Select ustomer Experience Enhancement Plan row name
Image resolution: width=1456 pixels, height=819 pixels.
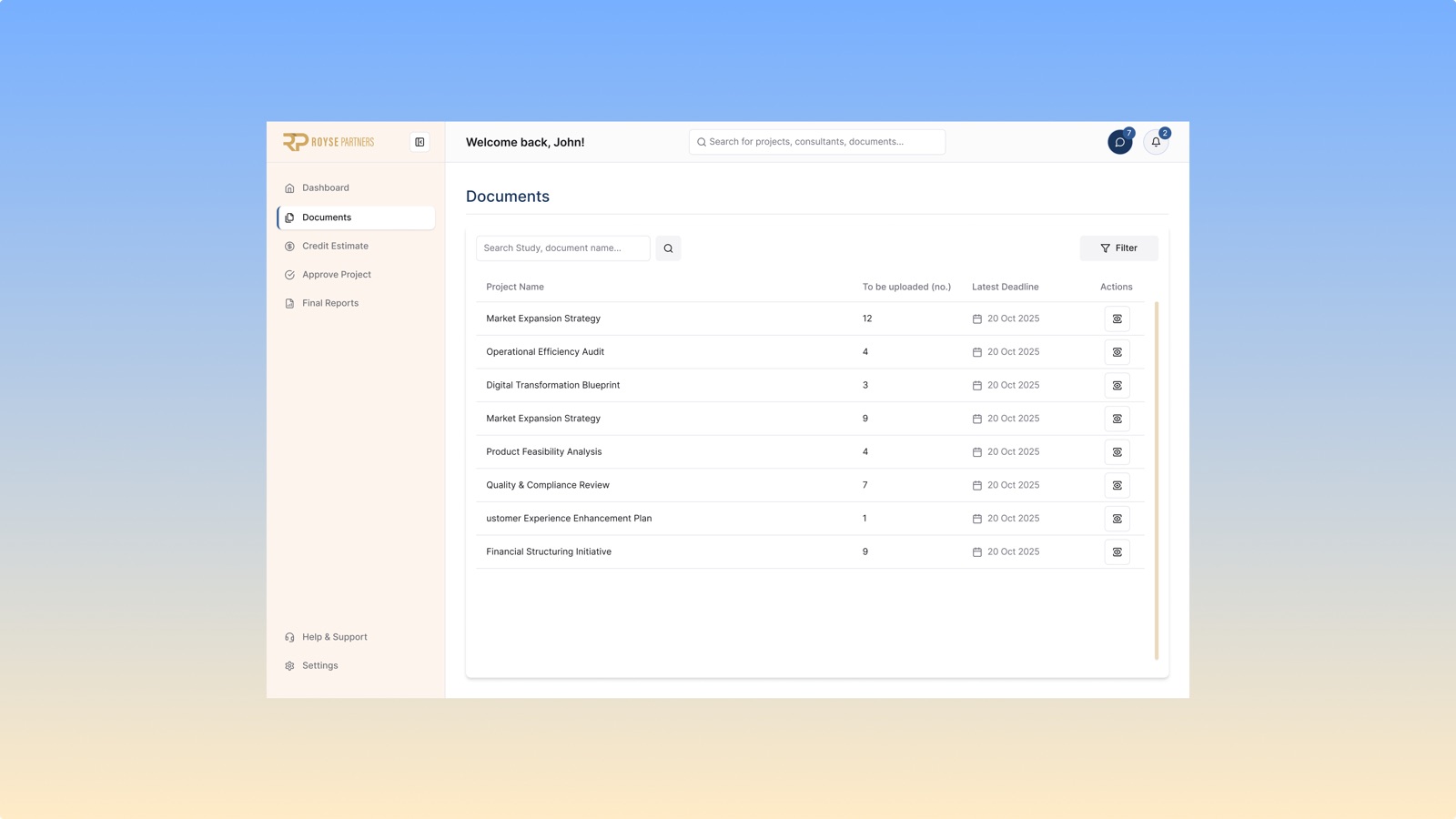click(x=569, y=519)
